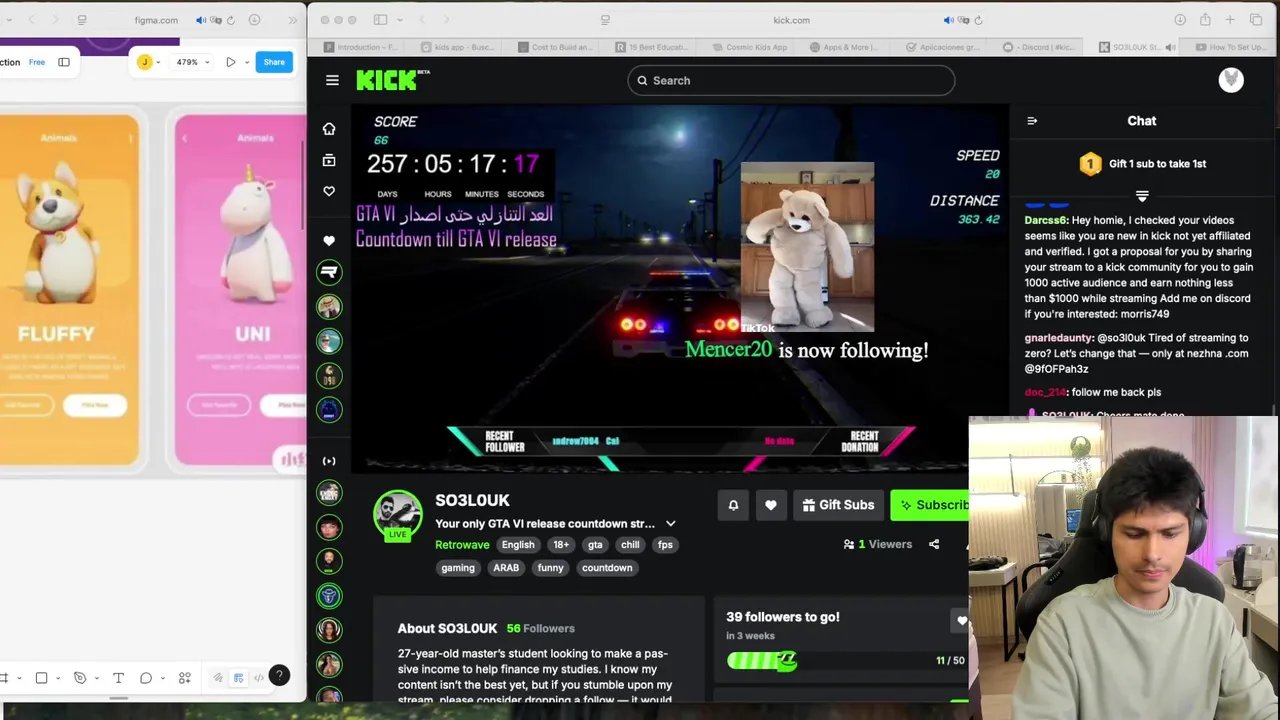
Task: Click the Free plan label in Figma
Action: [x=37, y=62]
